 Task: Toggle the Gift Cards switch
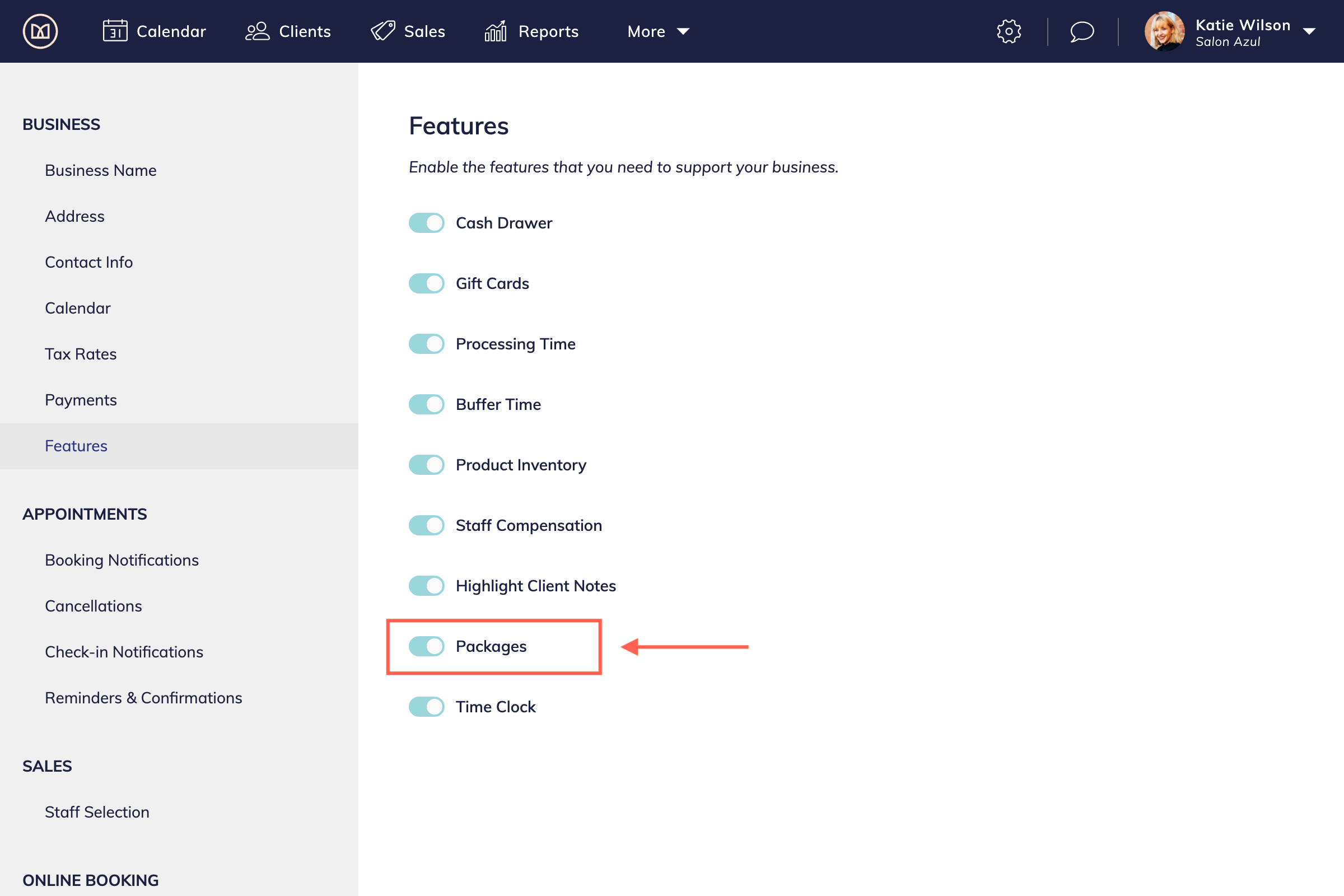[426, 283]
